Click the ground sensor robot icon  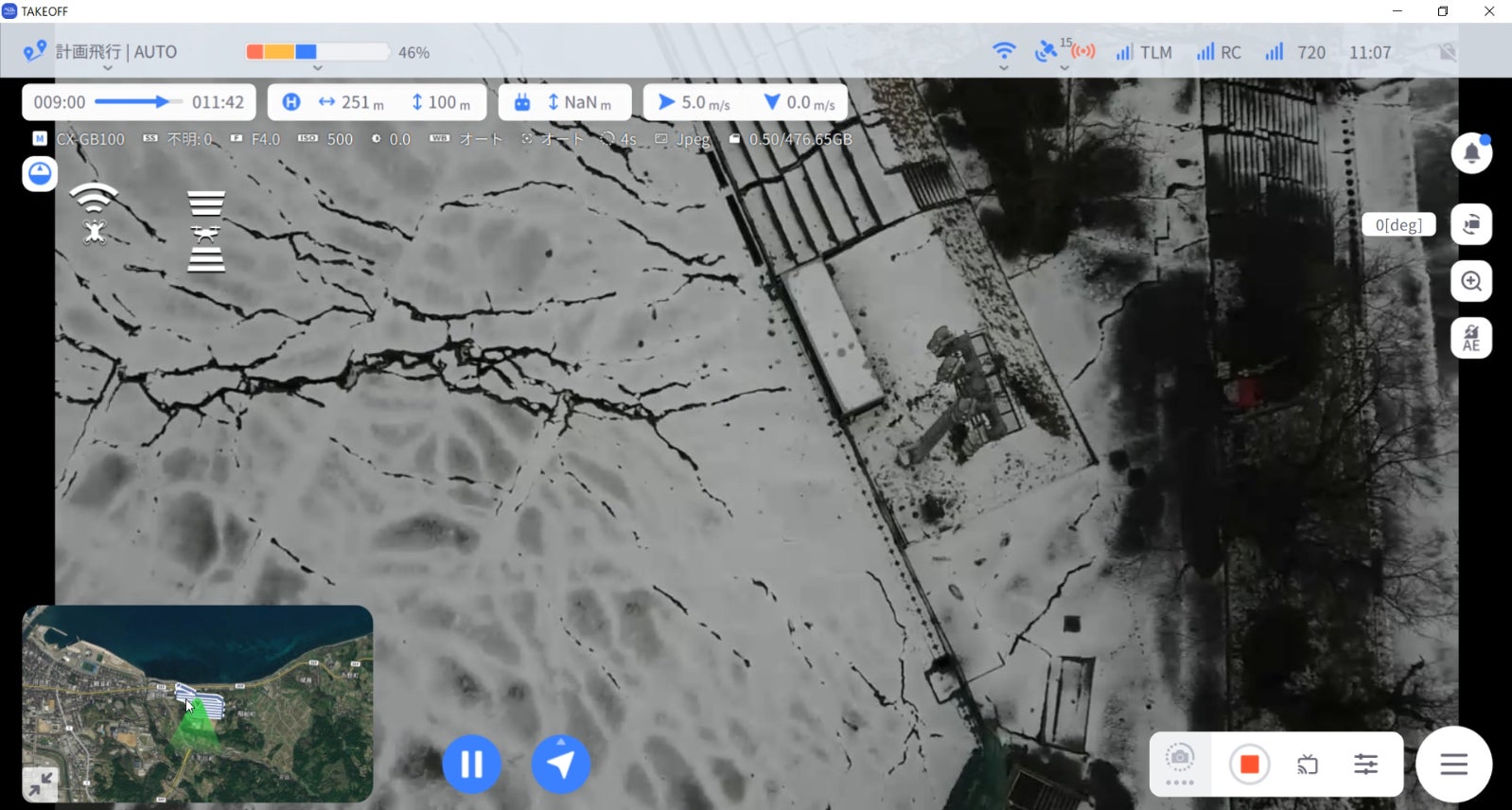pos(522,102)
